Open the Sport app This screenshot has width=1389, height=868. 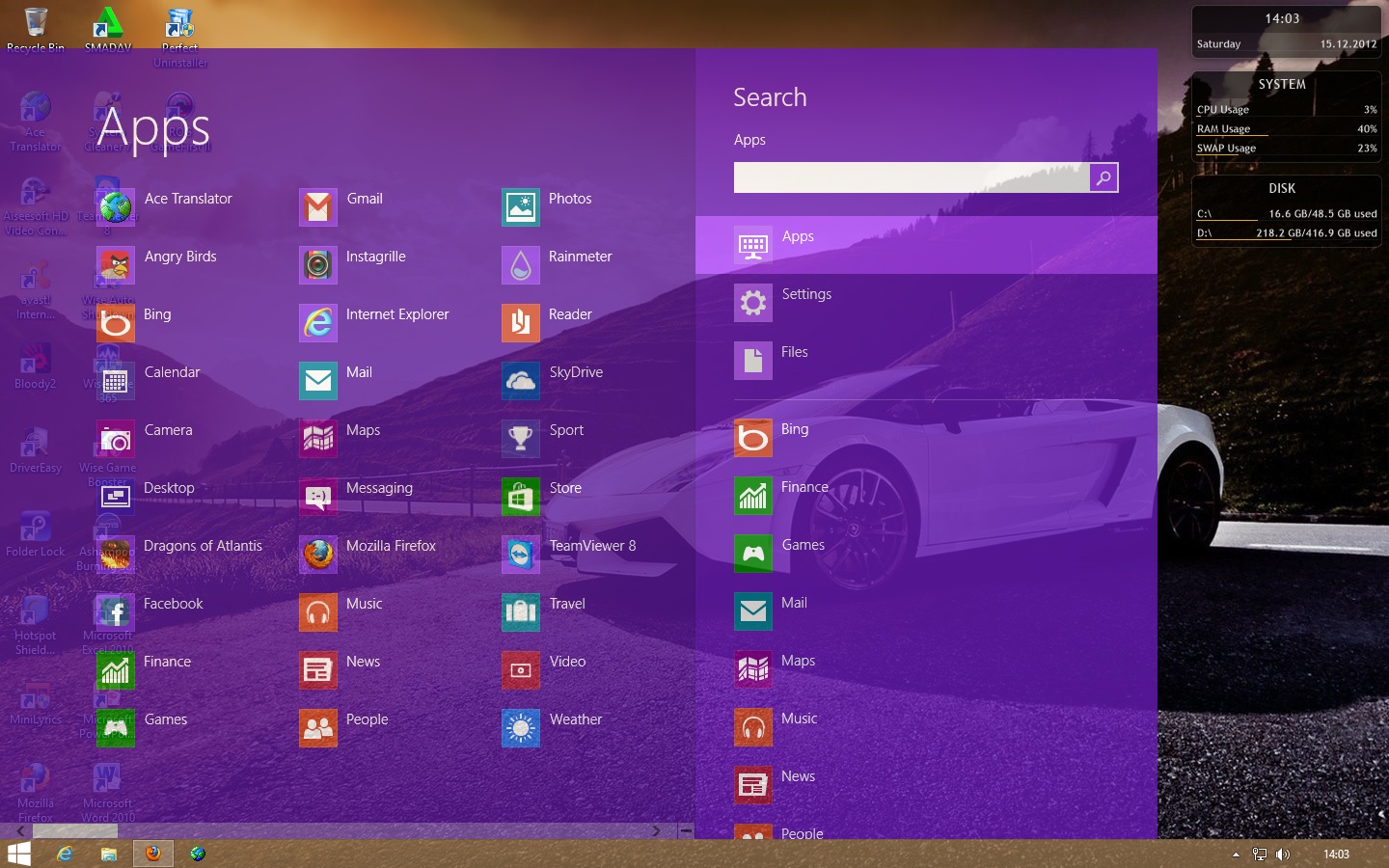click(521, 439)
